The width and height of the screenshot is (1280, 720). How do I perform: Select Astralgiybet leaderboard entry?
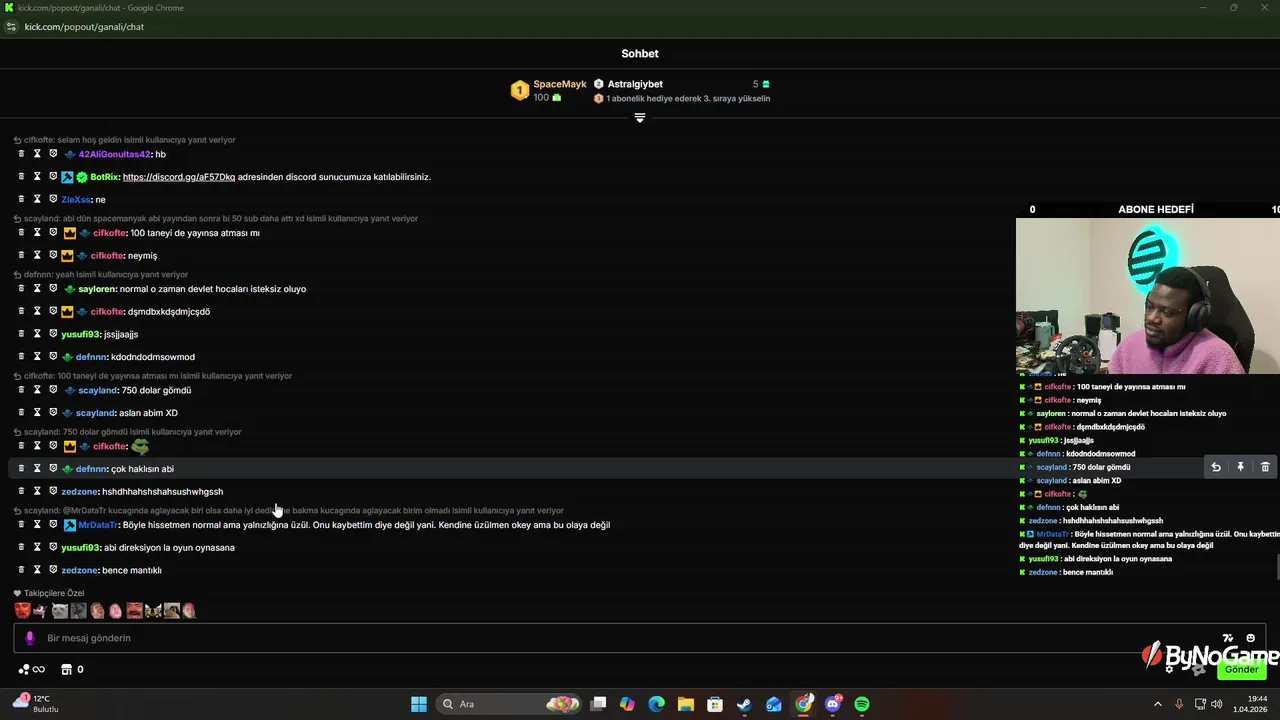tap(635, 84)
